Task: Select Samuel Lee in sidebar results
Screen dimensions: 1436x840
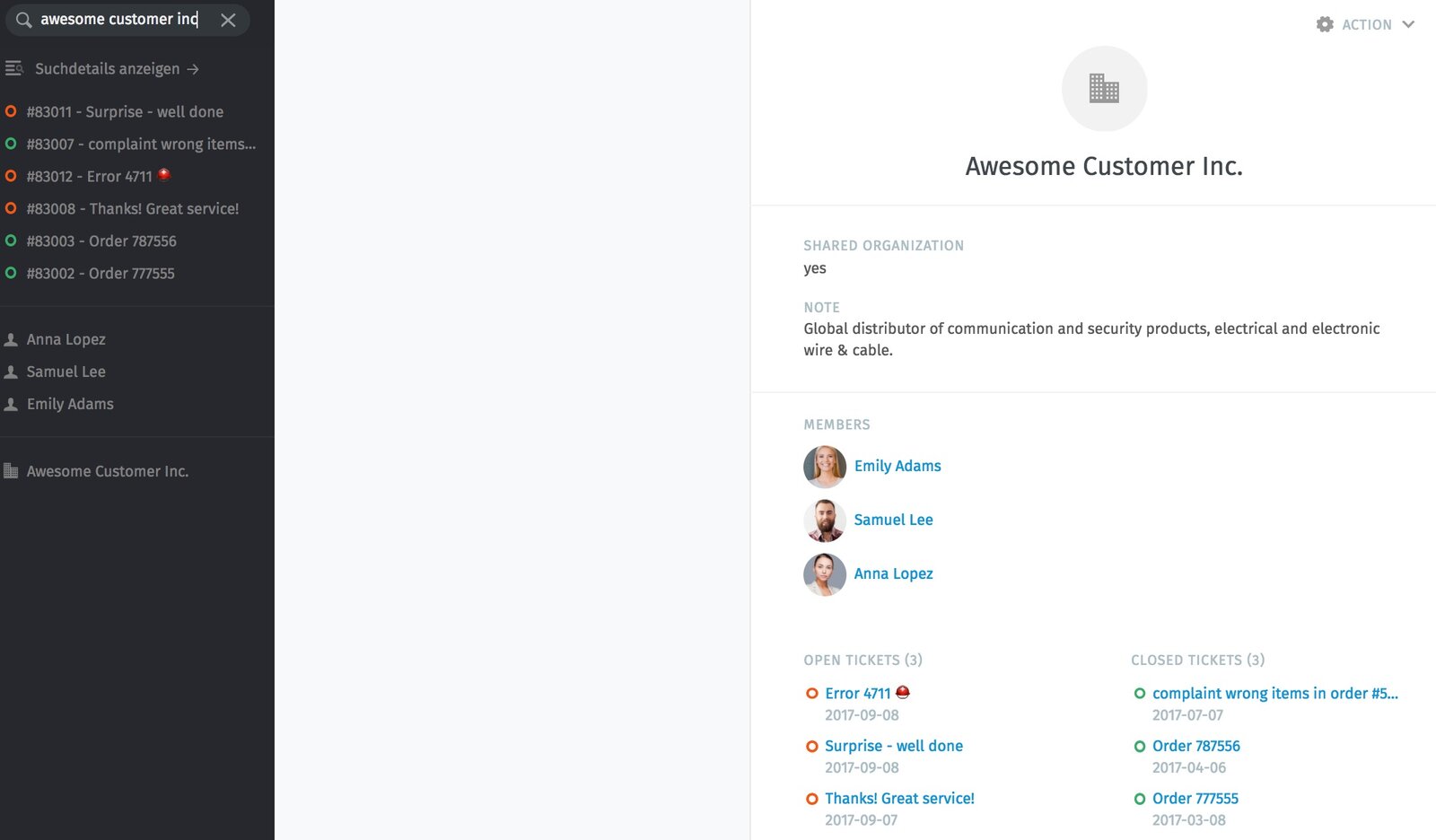Action: [66, 372]
